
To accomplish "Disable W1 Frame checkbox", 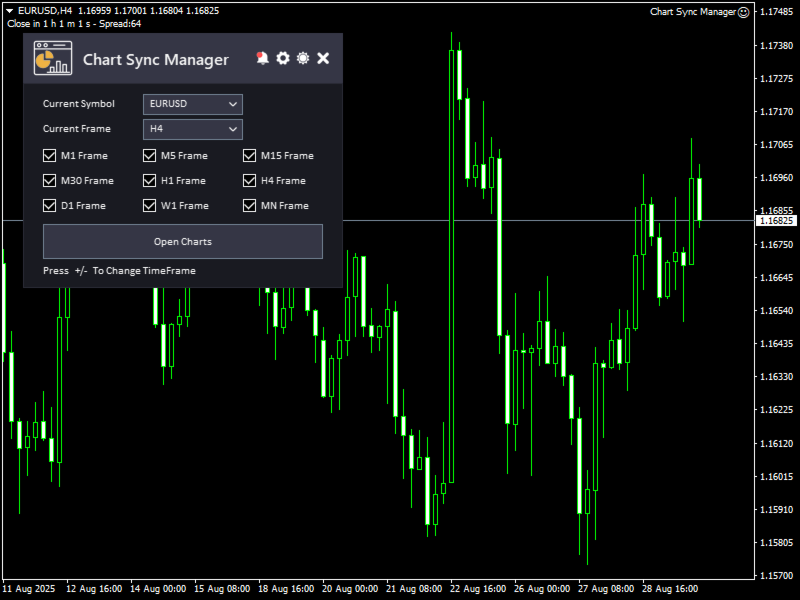I will (149, 206).
